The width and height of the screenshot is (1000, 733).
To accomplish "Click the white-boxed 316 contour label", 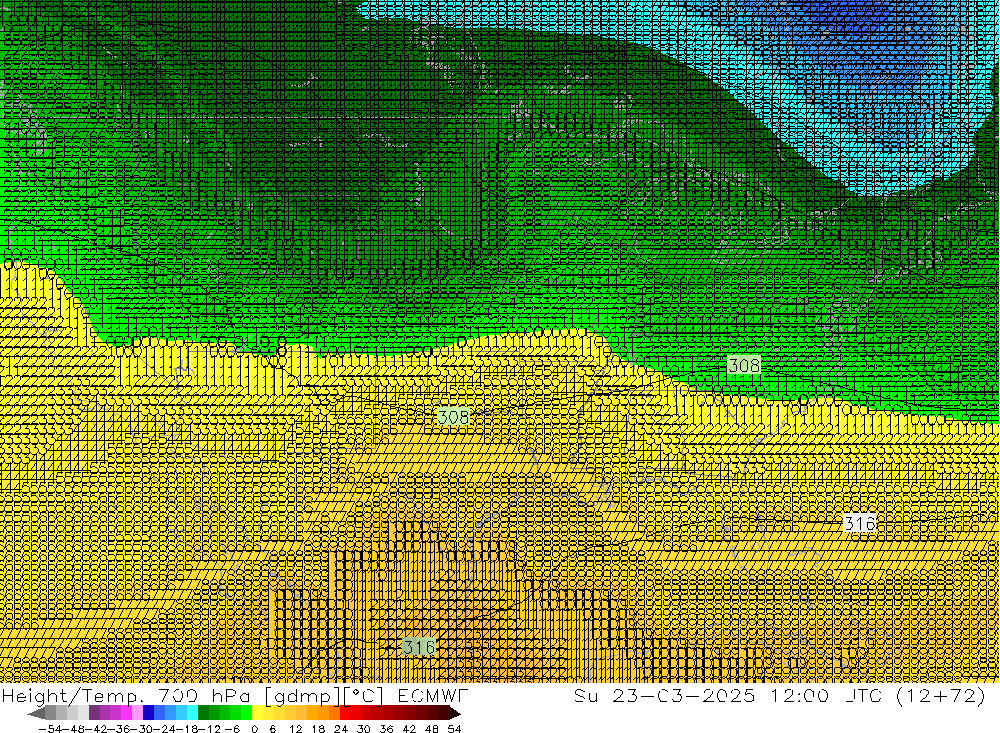I will tap(859, 523).
